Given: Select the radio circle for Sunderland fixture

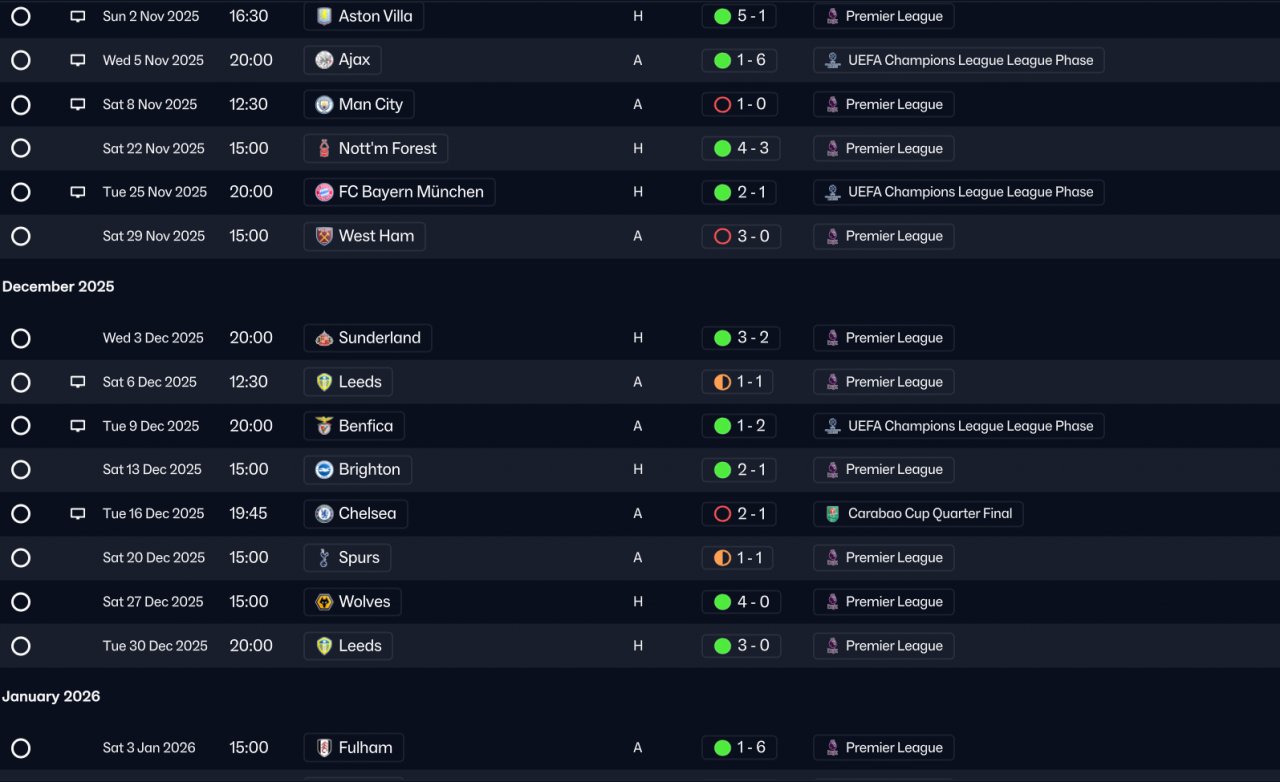Looking at the screenshot, I should click(x=21, y=338).
